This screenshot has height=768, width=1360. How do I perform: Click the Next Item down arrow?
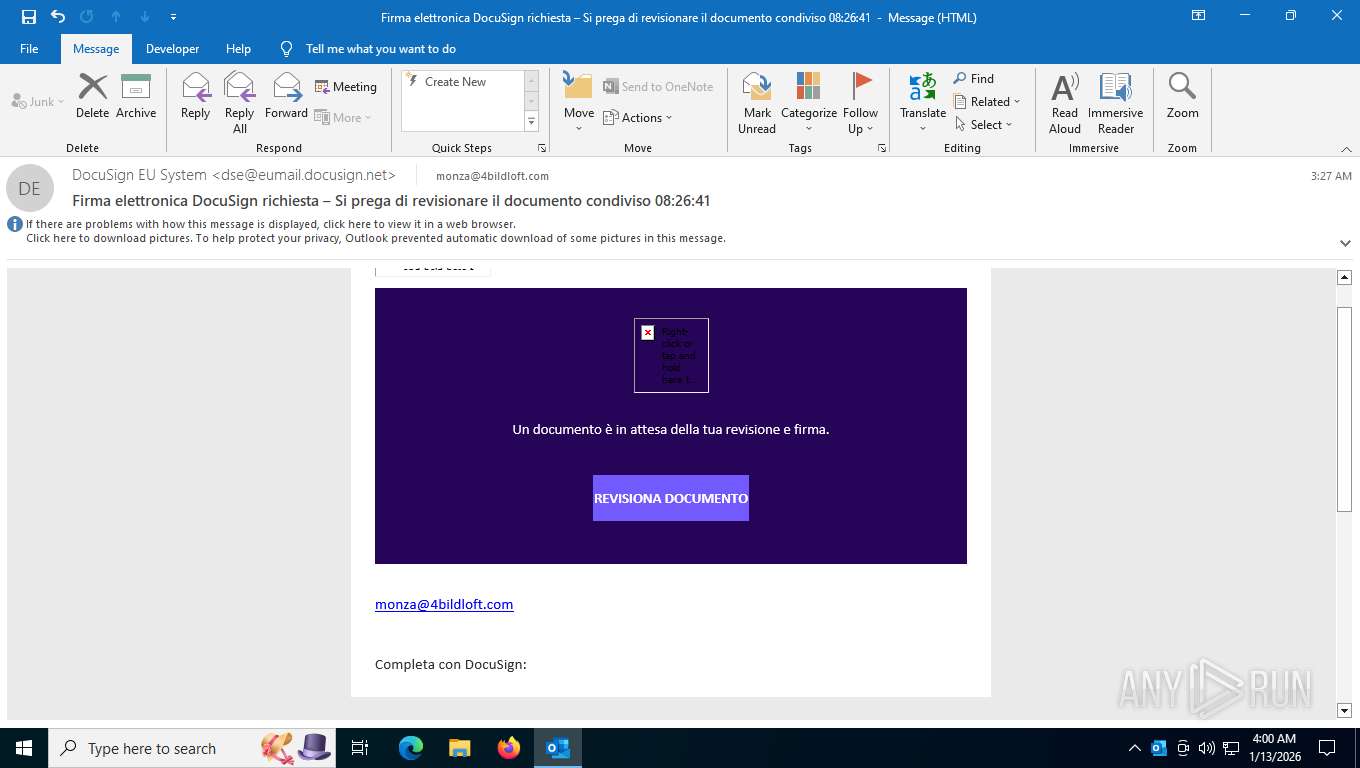[x=144, y=16]
